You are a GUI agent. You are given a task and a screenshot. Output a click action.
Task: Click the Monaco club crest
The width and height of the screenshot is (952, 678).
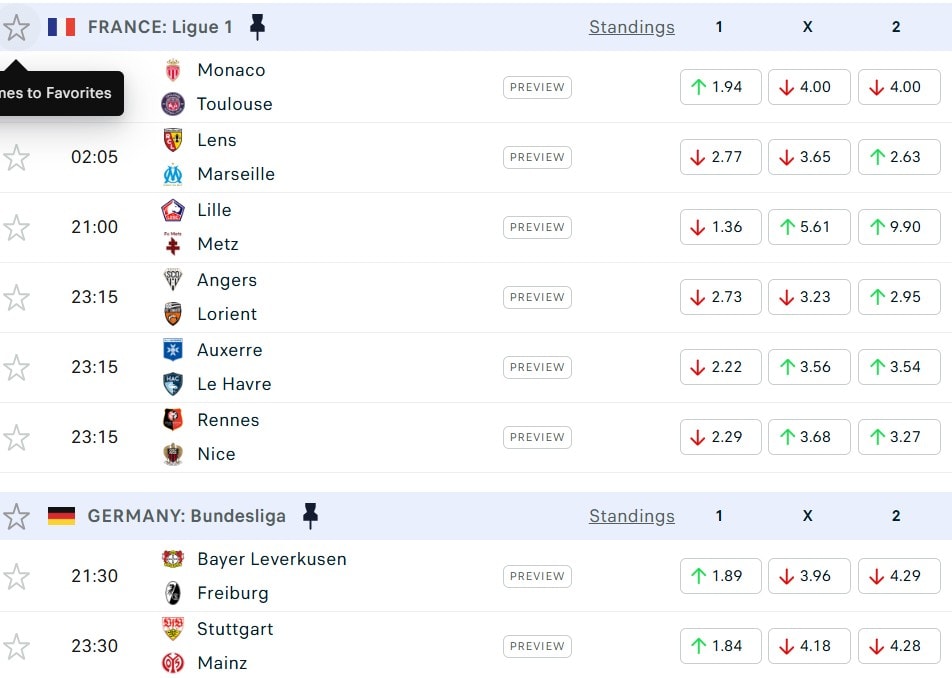coord(173,70)
